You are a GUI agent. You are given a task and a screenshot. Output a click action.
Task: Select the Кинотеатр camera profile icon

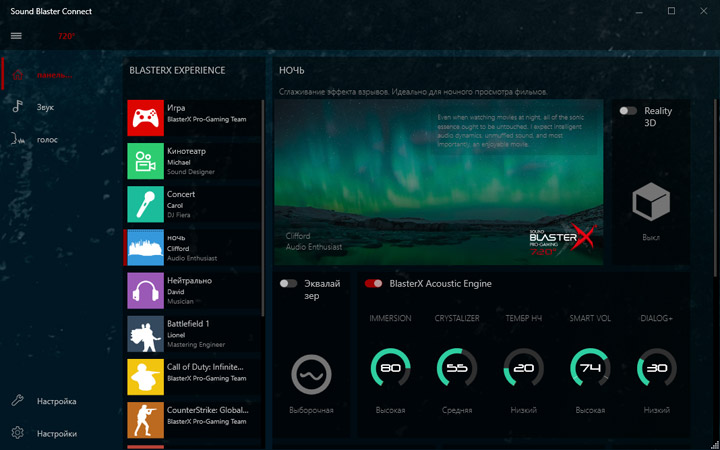coord(146,161)
